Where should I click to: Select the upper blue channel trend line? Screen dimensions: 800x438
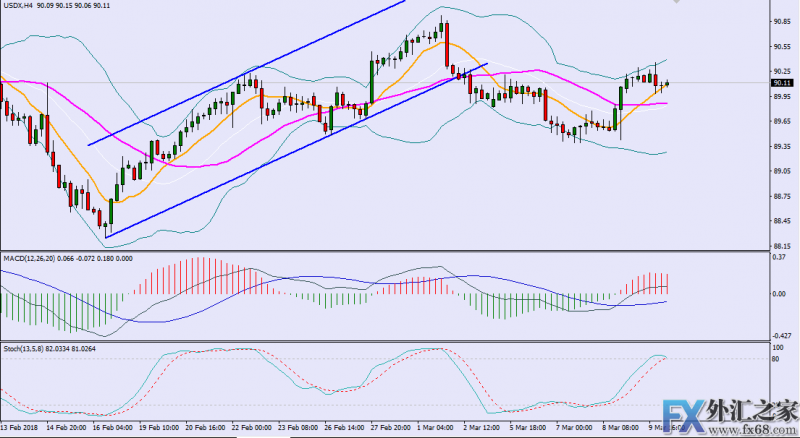[x=250, y=72]
